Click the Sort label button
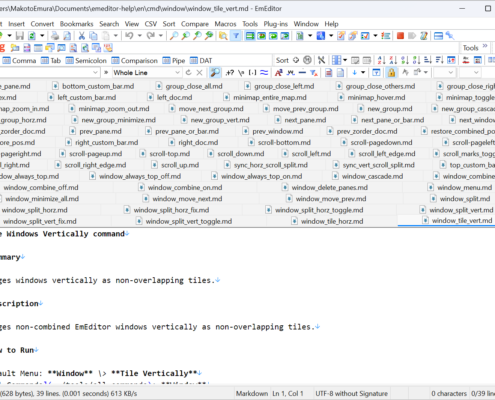The image size is (495, 400). pyautogui.click(x=282, y=60)
